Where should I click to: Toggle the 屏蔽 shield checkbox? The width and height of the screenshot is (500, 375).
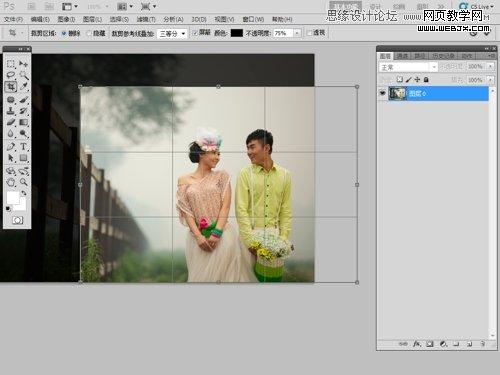(x=195, y=33)
